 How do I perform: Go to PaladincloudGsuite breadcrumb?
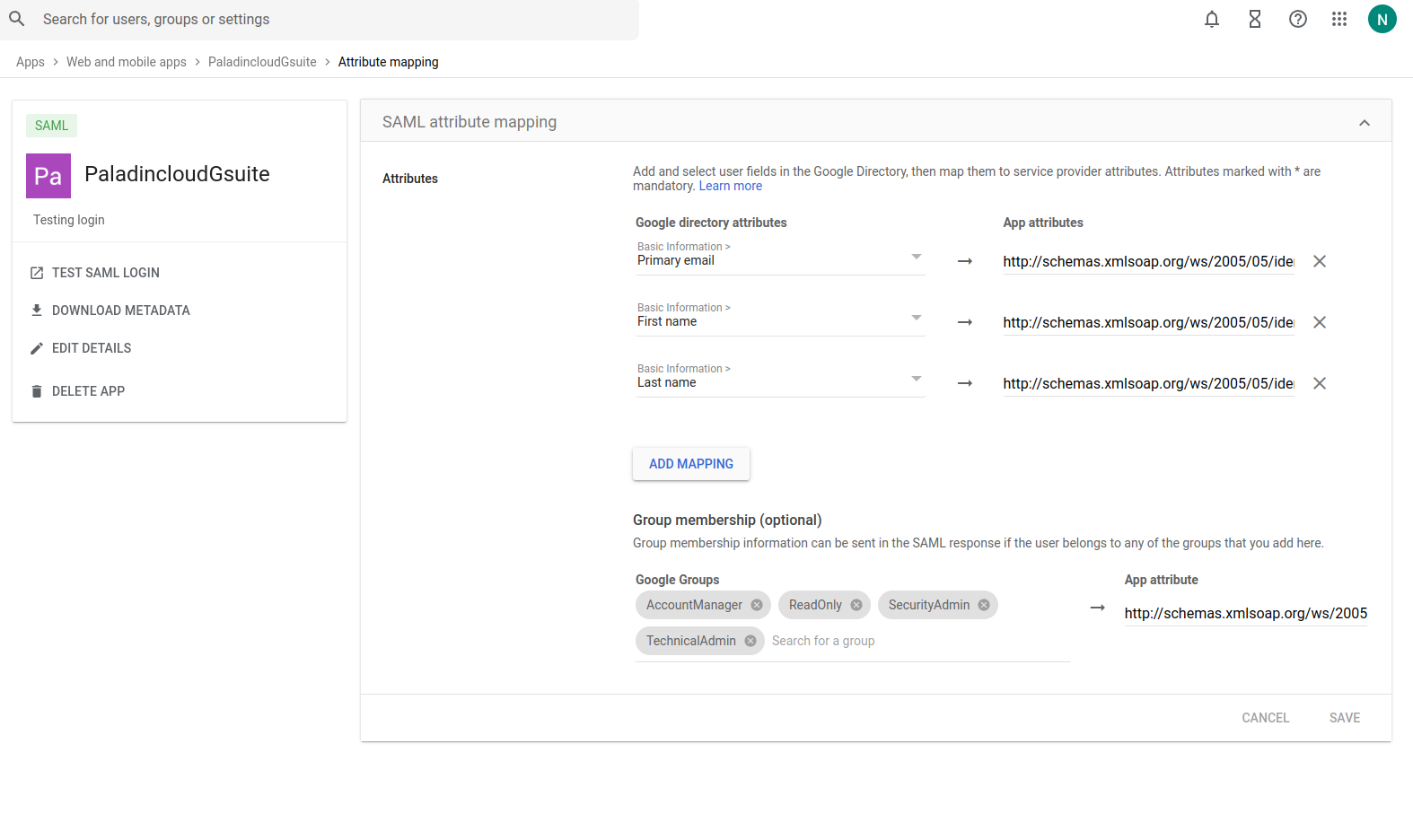coord(262,62)
